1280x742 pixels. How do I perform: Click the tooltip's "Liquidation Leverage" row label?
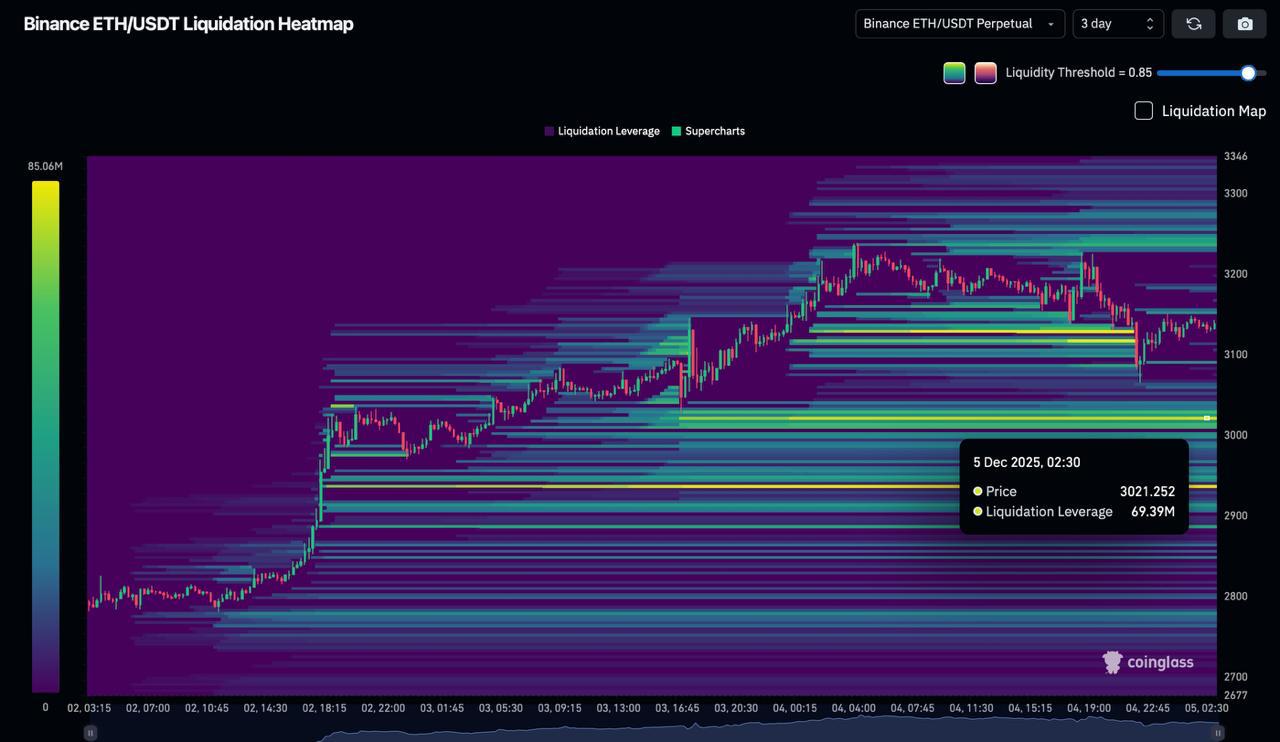click(x=1049, y=511)
